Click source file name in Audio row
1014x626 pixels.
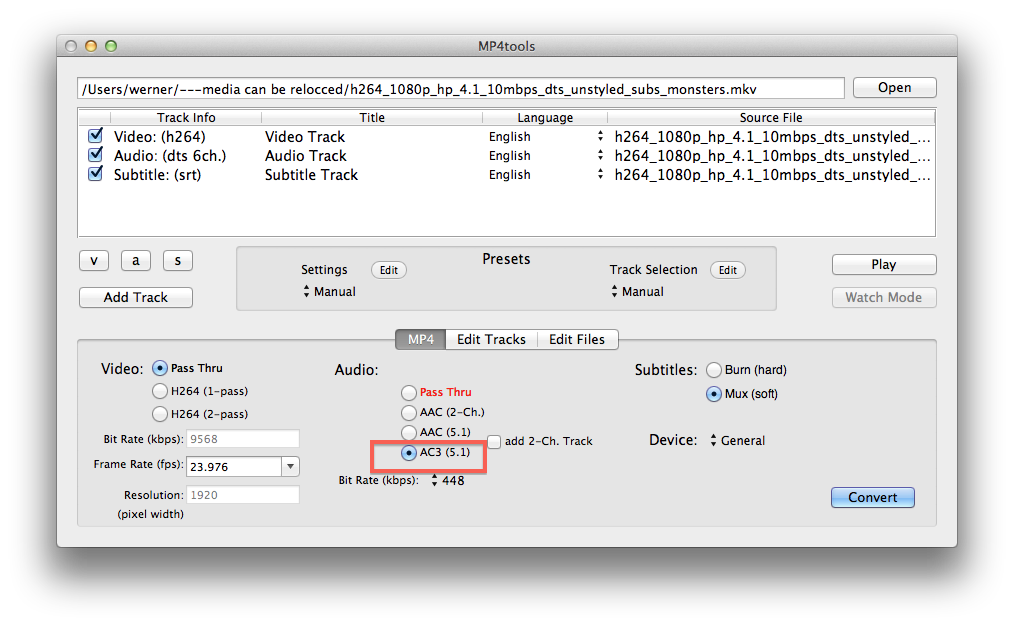772,156
